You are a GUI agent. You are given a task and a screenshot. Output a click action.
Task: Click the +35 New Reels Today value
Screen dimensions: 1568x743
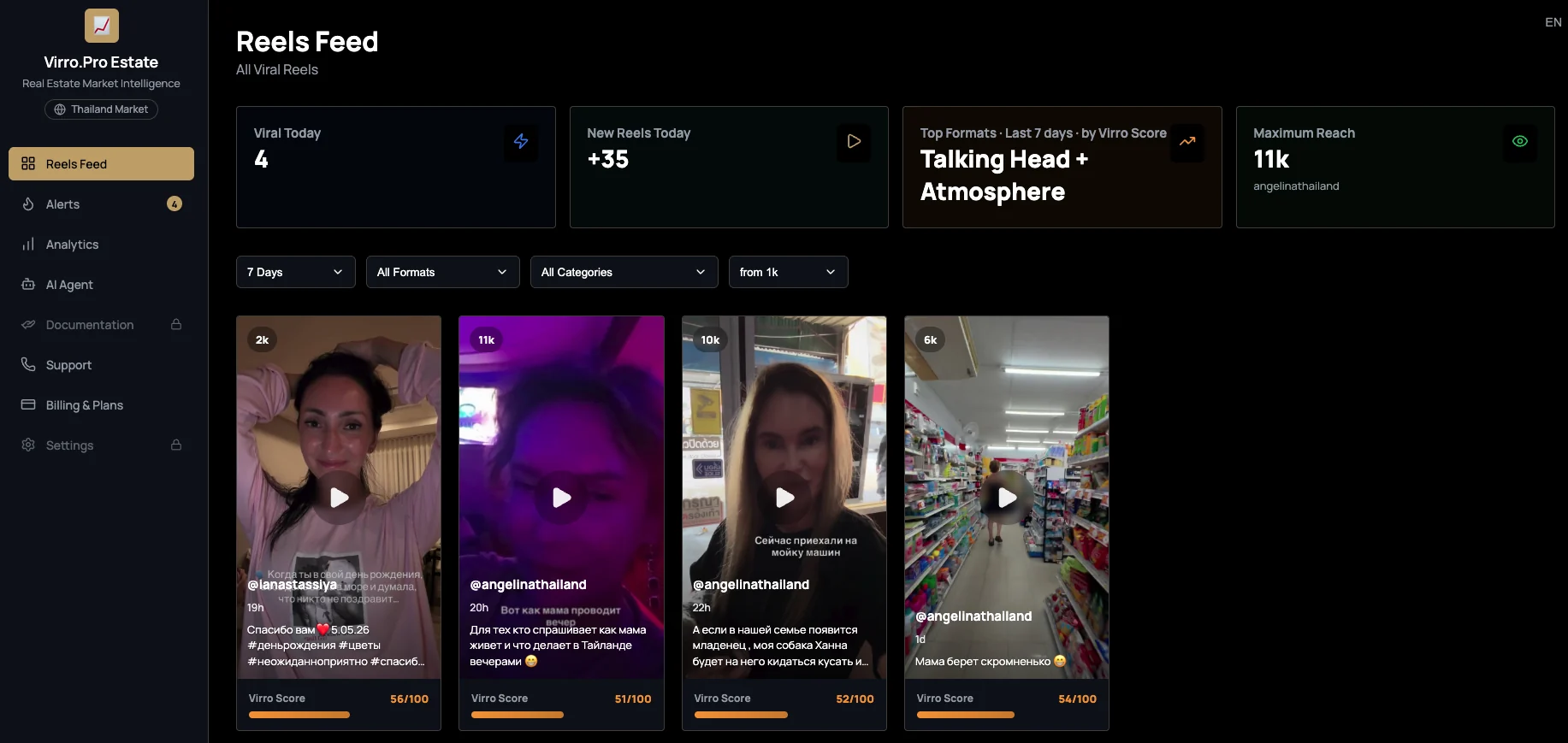tap(608, 159)
